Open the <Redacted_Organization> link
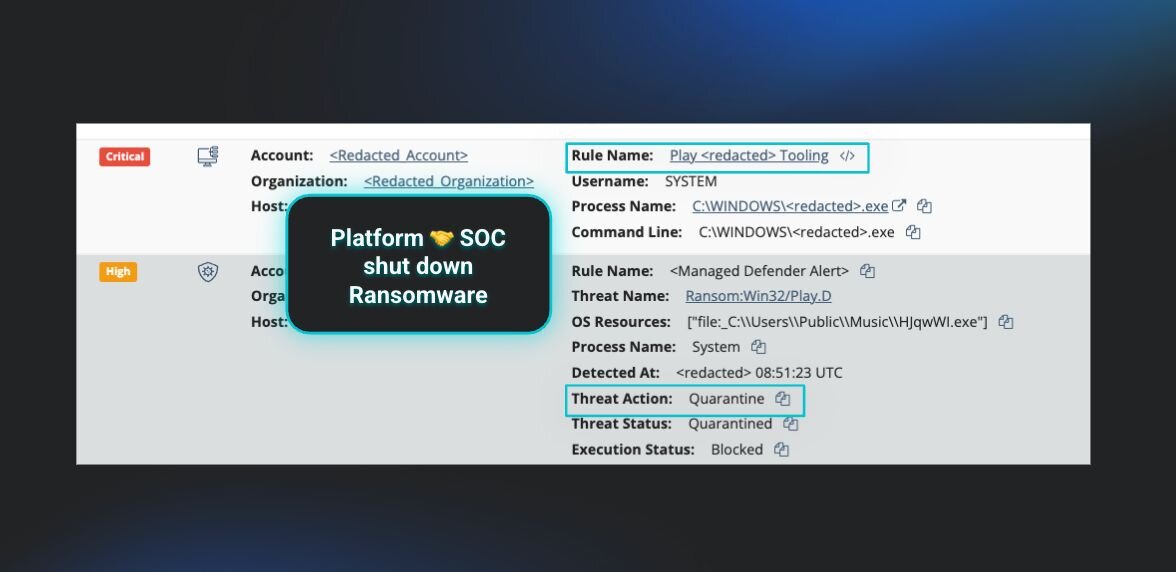The width and height of the screenshot is (1176, 572). [448, 181]
